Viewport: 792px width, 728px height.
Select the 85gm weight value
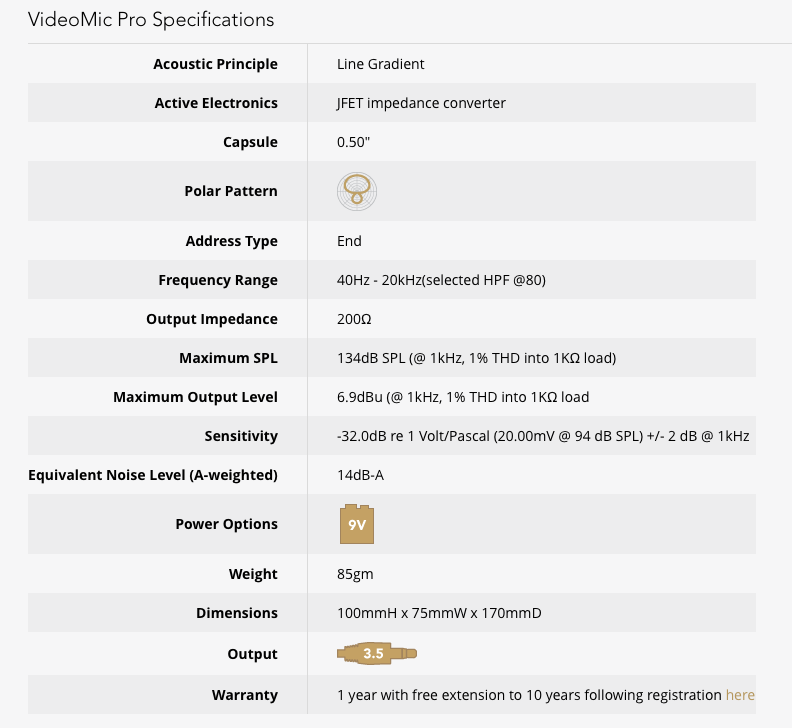tap(355, 574)
